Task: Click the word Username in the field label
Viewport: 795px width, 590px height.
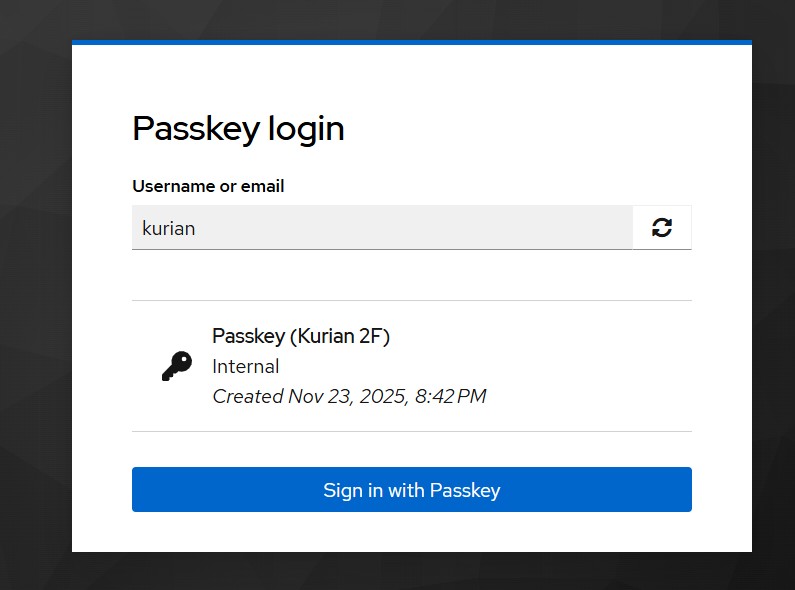Action: pyautogui.click(x=173, y=186)
